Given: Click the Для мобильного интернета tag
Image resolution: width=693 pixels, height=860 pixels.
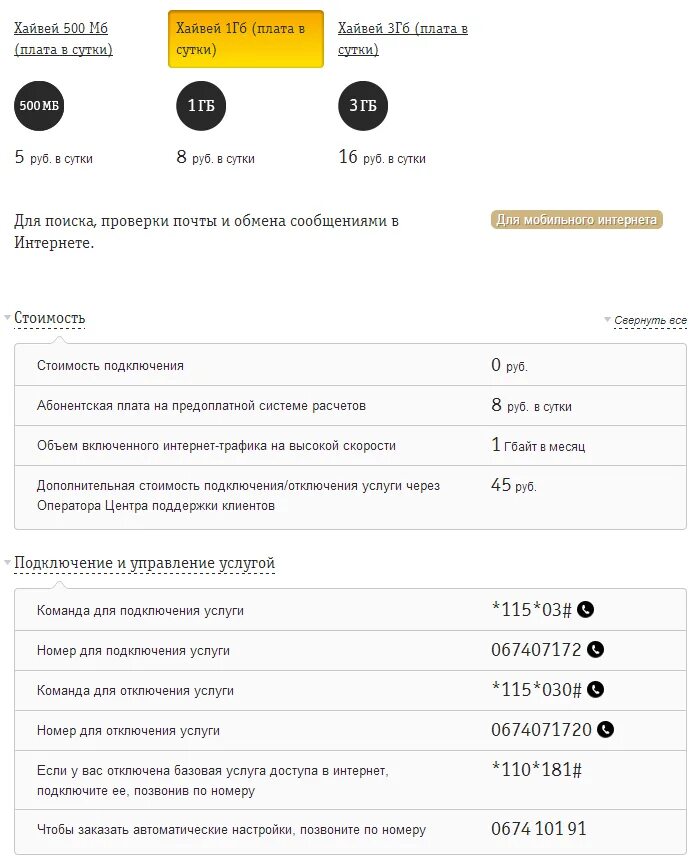Looking at the screenshot, I should click(x=577, y=220).
